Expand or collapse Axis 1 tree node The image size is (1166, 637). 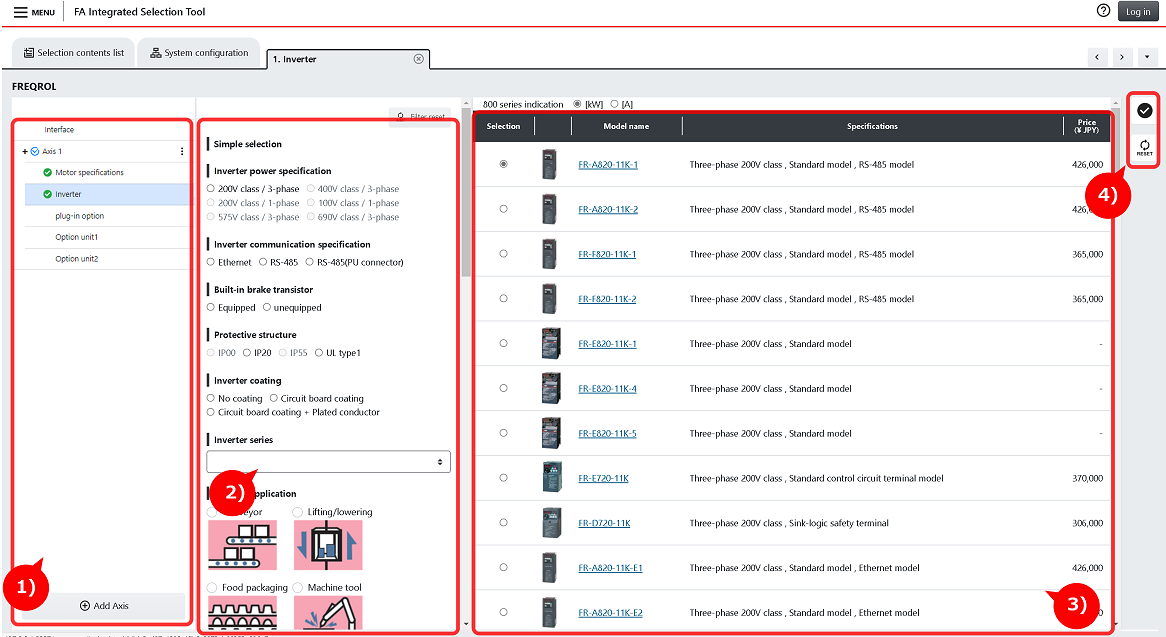coord(25,151)
